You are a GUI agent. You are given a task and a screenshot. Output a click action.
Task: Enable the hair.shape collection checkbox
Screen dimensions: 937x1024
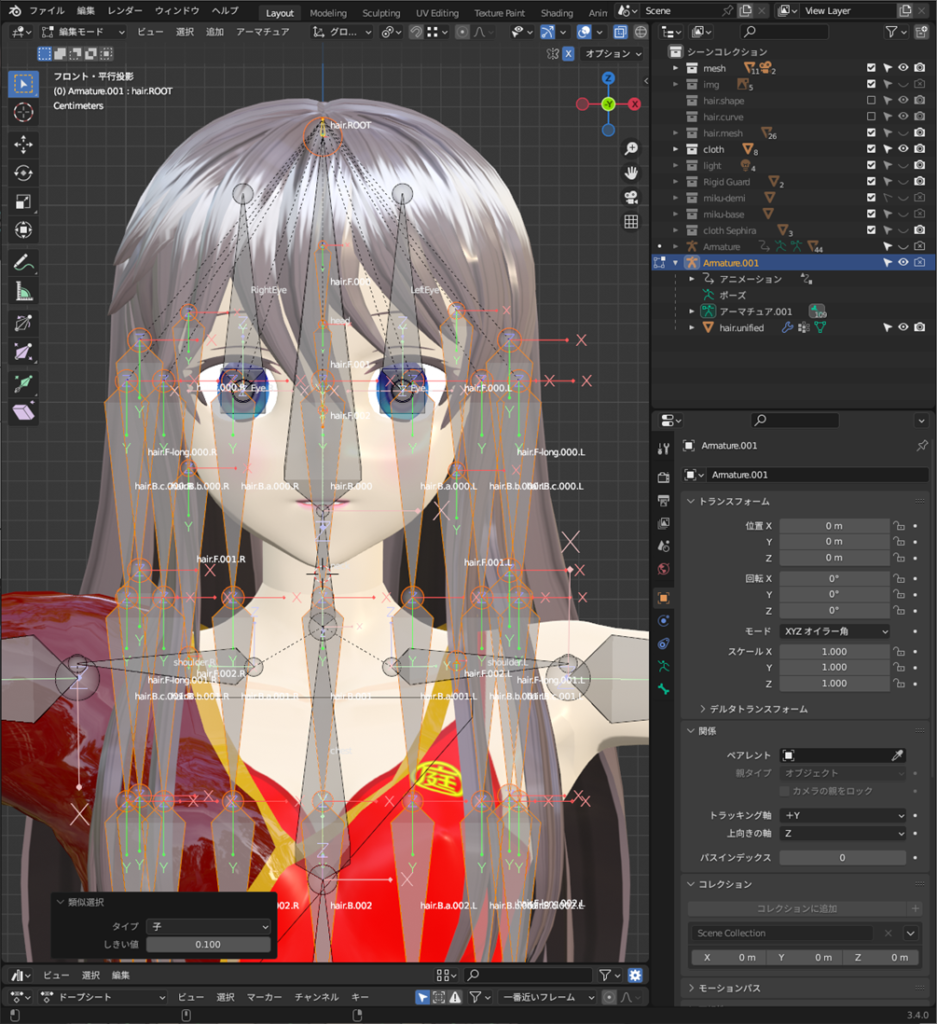[x=871, y=101]
